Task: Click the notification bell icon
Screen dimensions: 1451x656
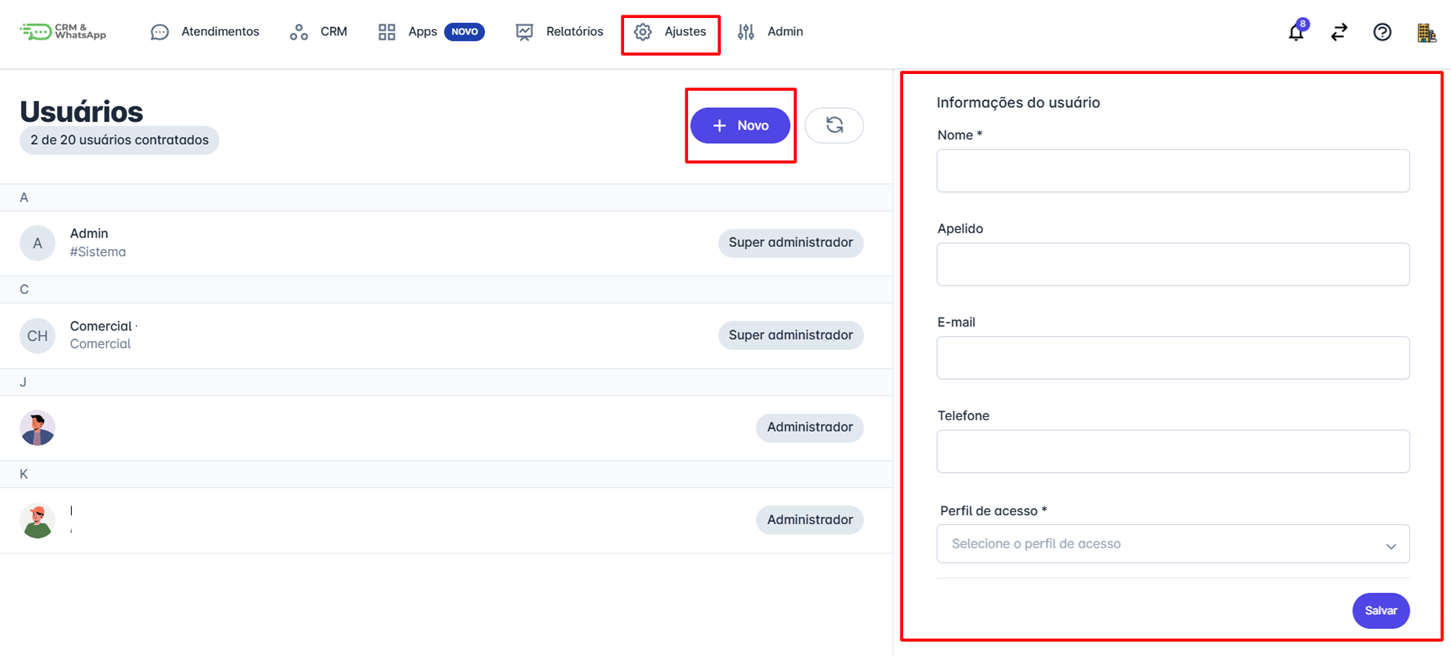Action: (1296, 32)
